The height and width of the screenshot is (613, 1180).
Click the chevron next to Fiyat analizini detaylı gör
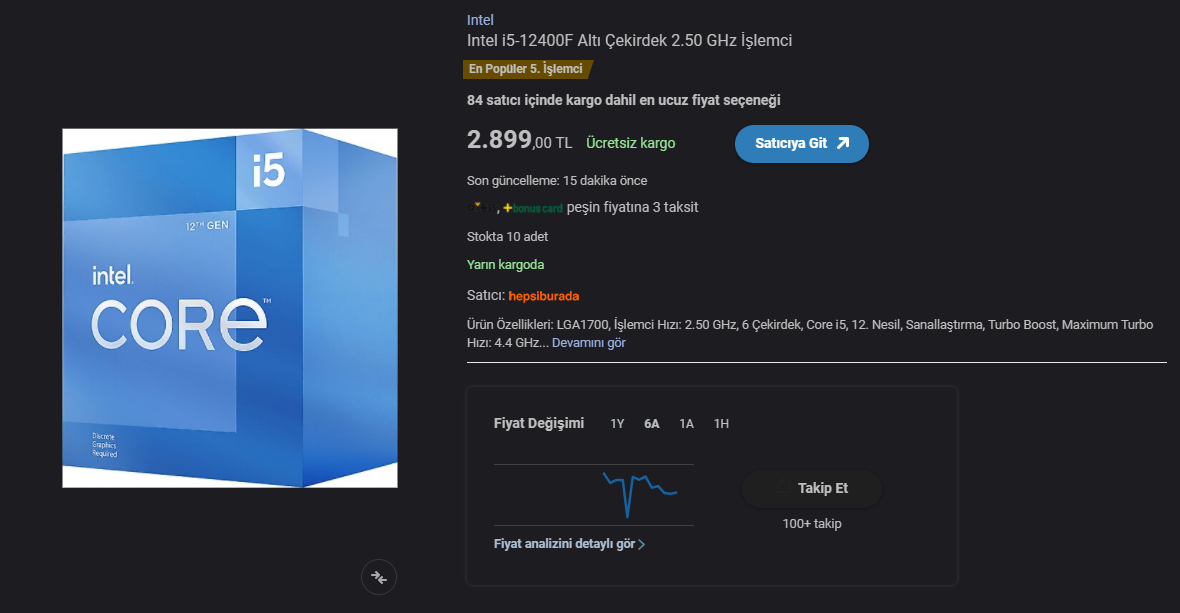tap(642, 545)
